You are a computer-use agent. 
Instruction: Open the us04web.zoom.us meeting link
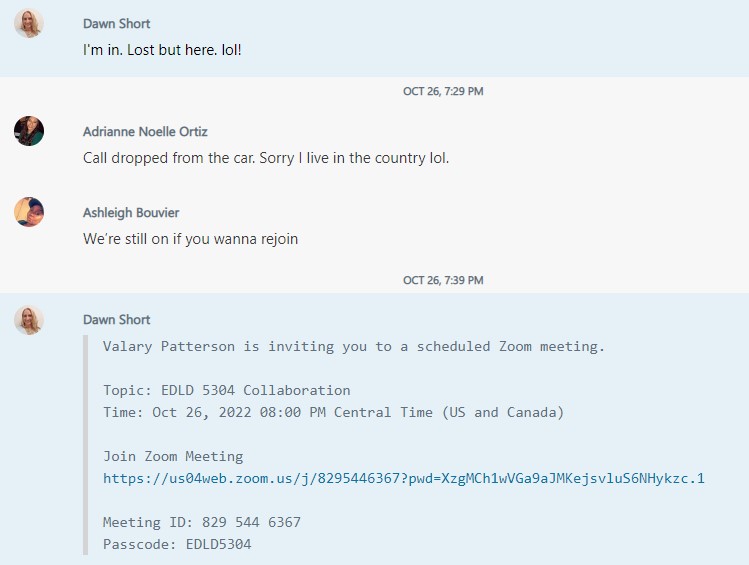coord(403,478)
